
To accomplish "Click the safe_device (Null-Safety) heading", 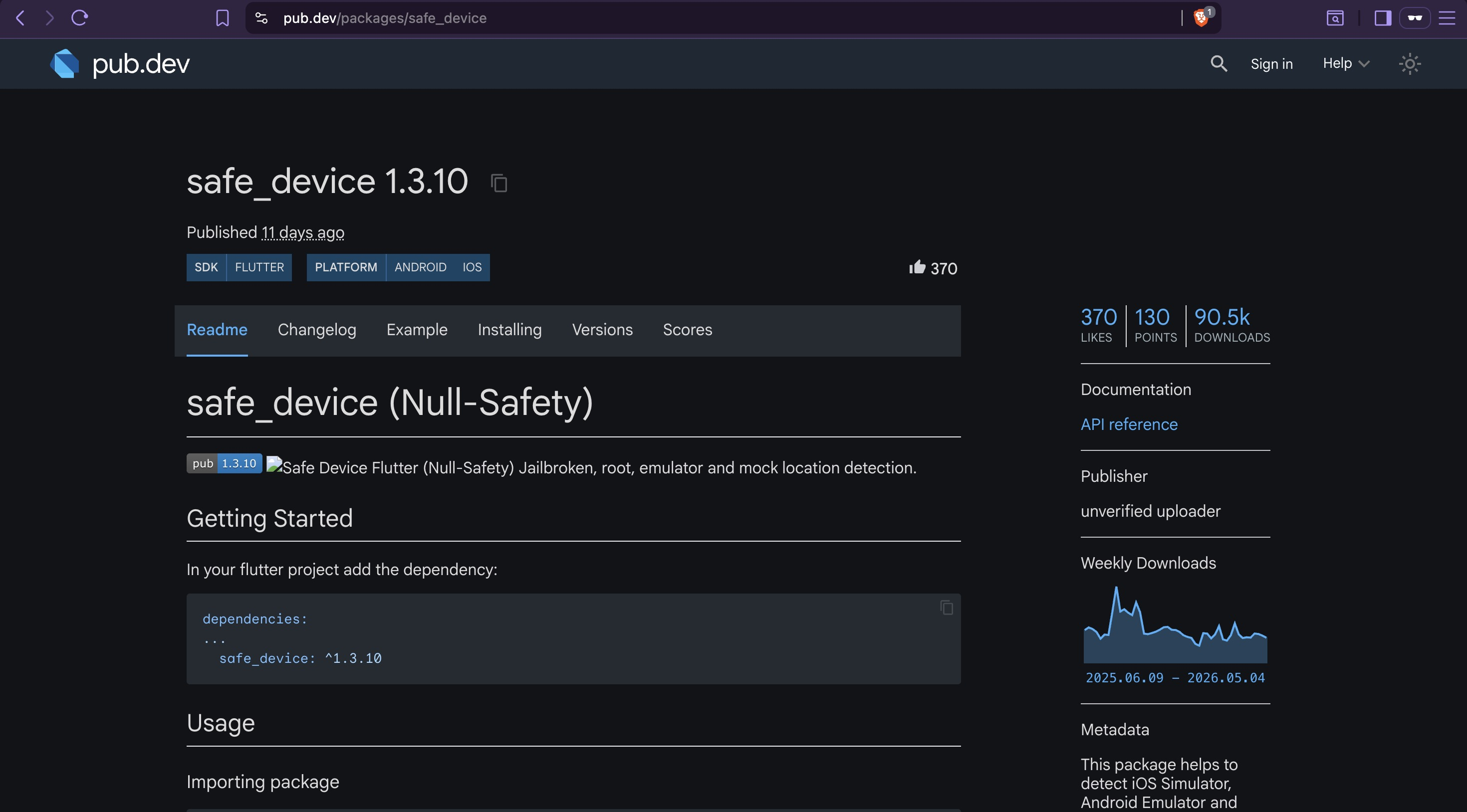I will 390,402.
